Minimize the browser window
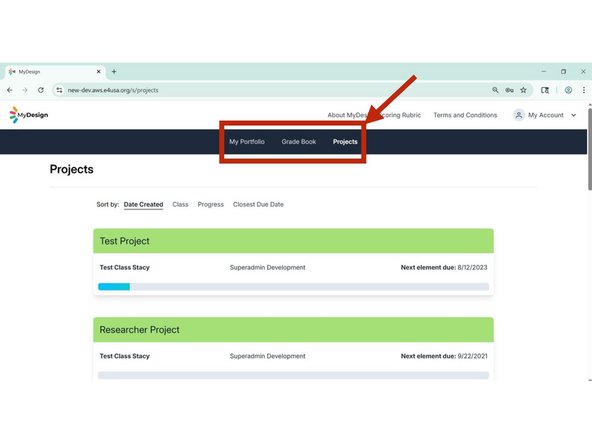The image size is (592, 444). point(544,71)
